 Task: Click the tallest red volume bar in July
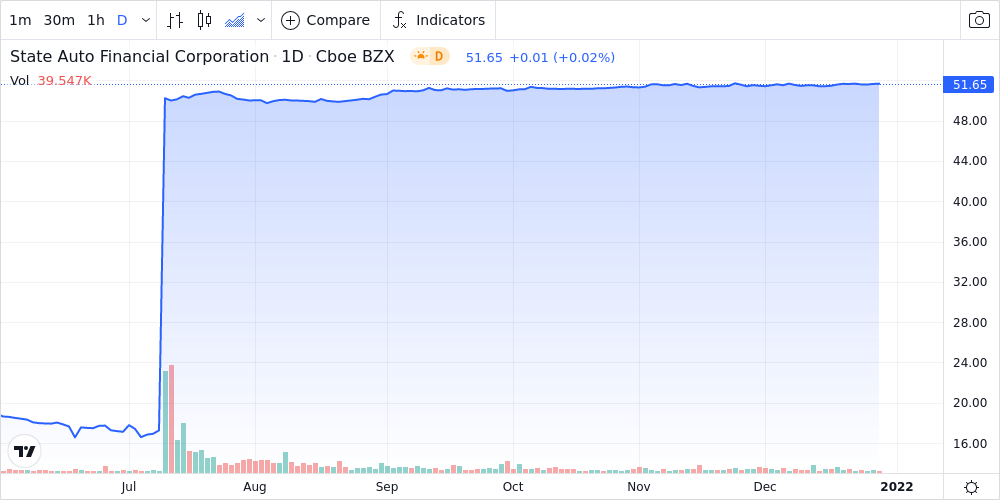click(x=172, y=419)
